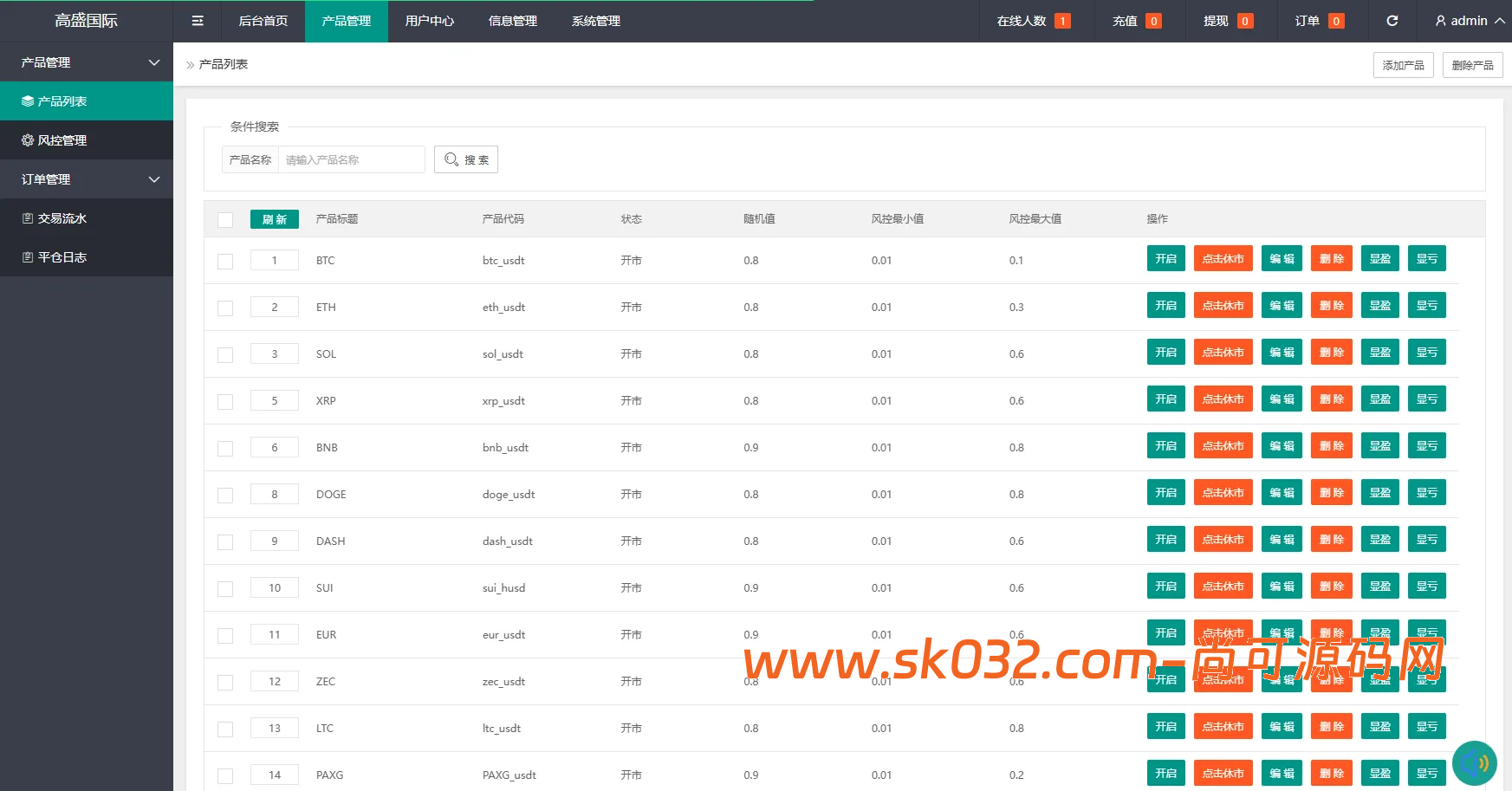Open the admin user dropdown
Screen dimensions: 1512x791
1470,21
